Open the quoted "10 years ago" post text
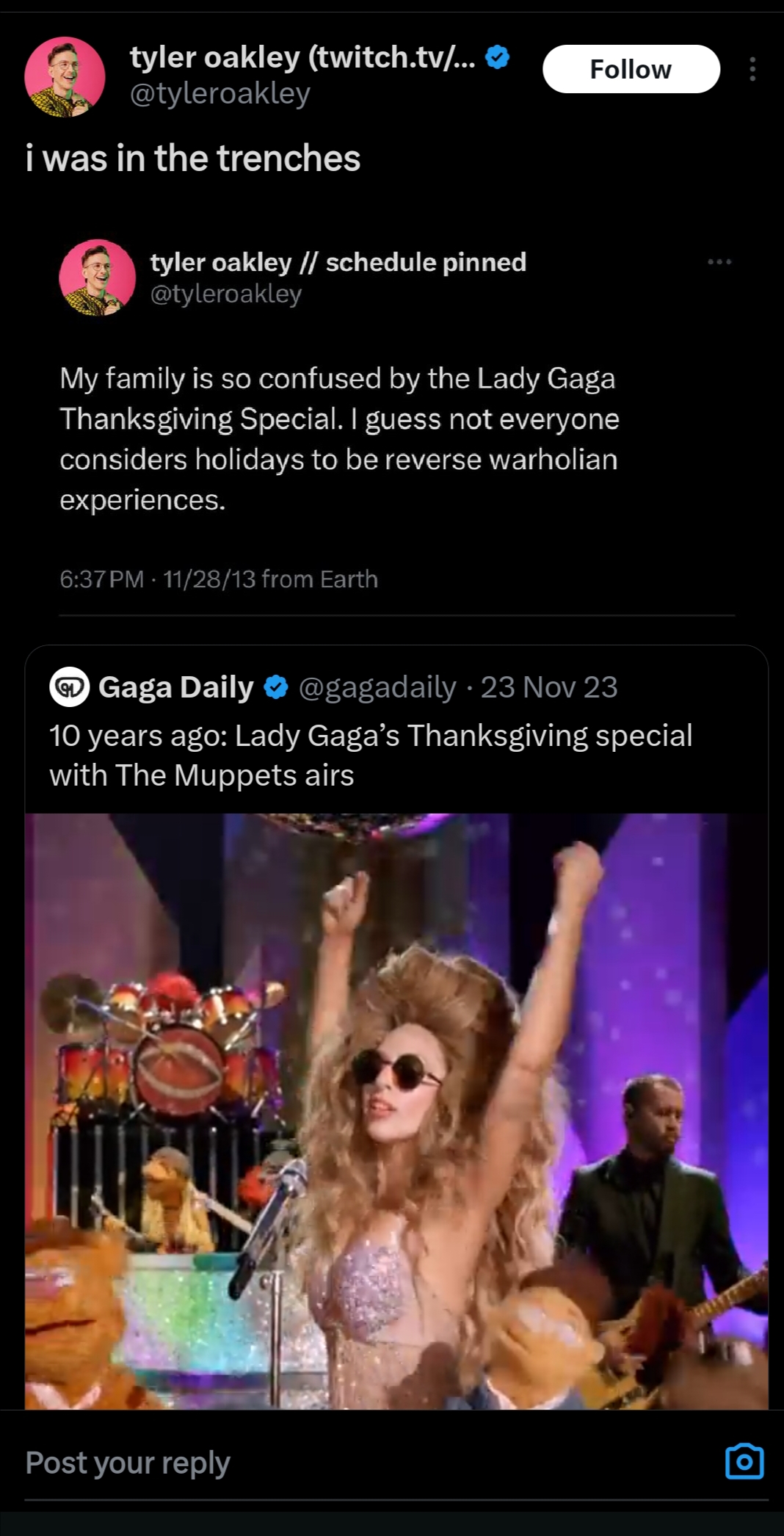The width and height of the screenshot is (784, 1536). coord(371,755)
